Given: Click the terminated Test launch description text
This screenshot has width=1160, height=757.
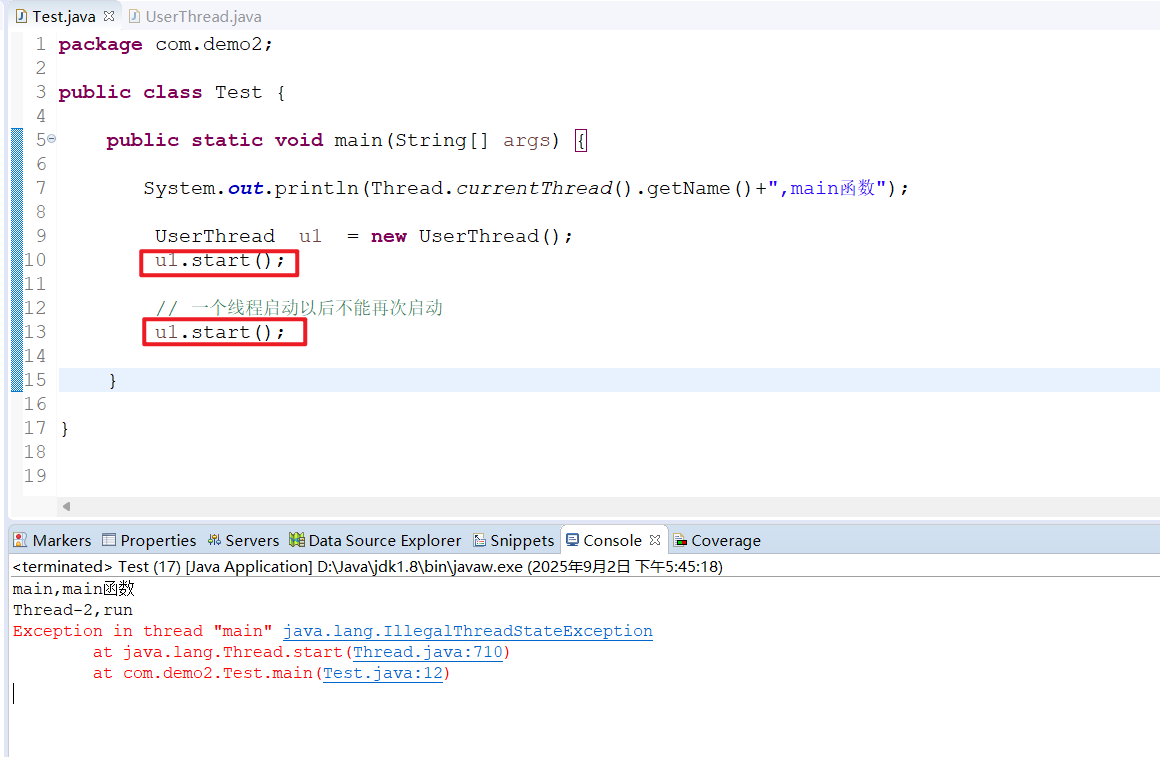Looking at the screenshot, I should coord(368,566).
